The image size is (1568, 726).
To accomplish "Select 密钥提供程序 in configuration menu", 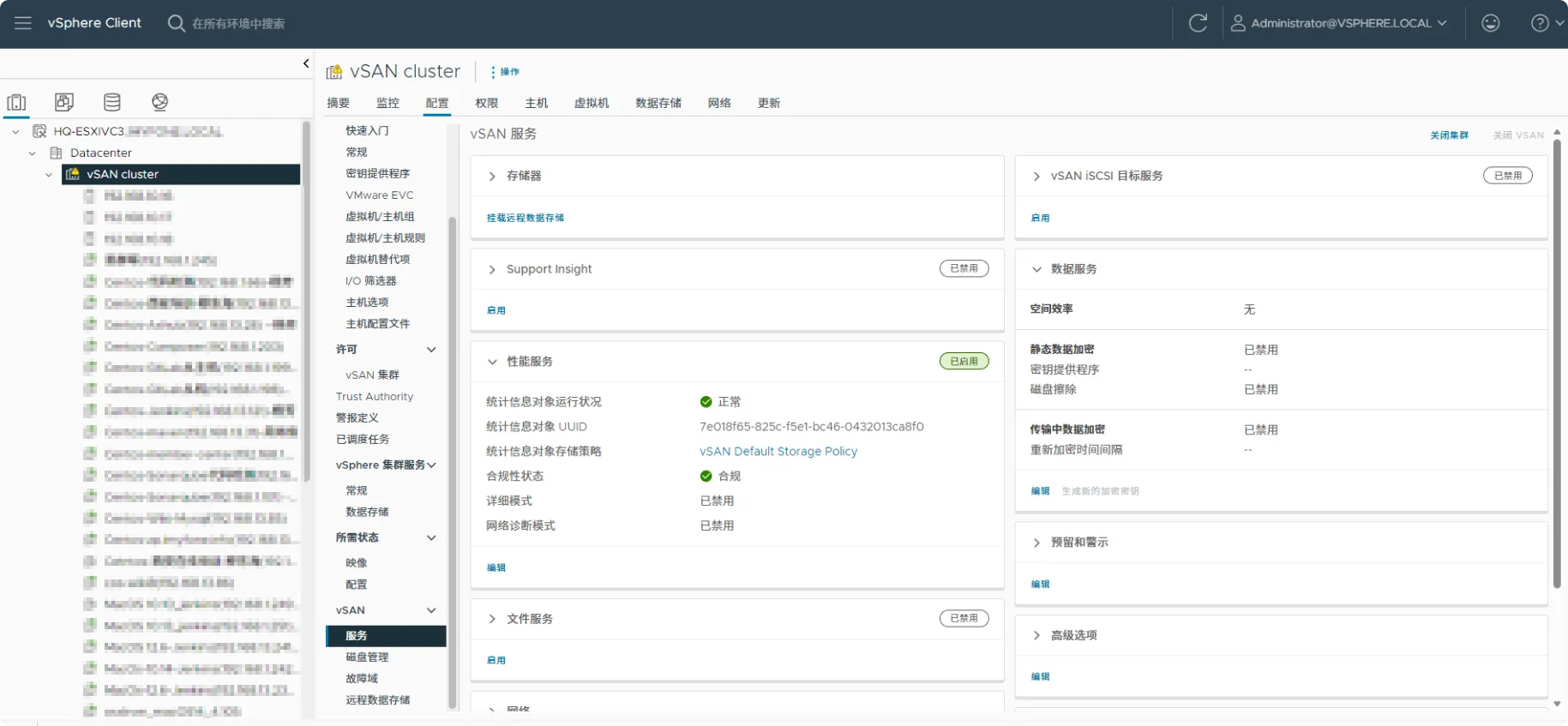I will click(x=377, y=173).
